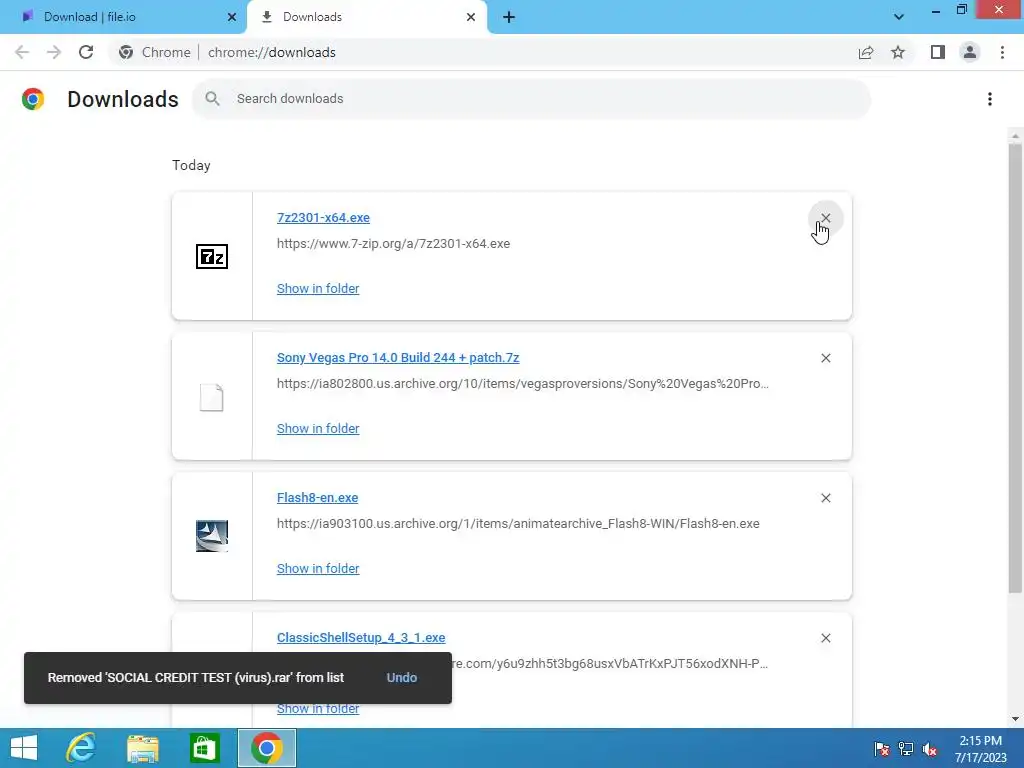Open Action Center flag icon
The height and width of the screenshot is (768, 1024).
pyautogui.click(x=881, y=748)
